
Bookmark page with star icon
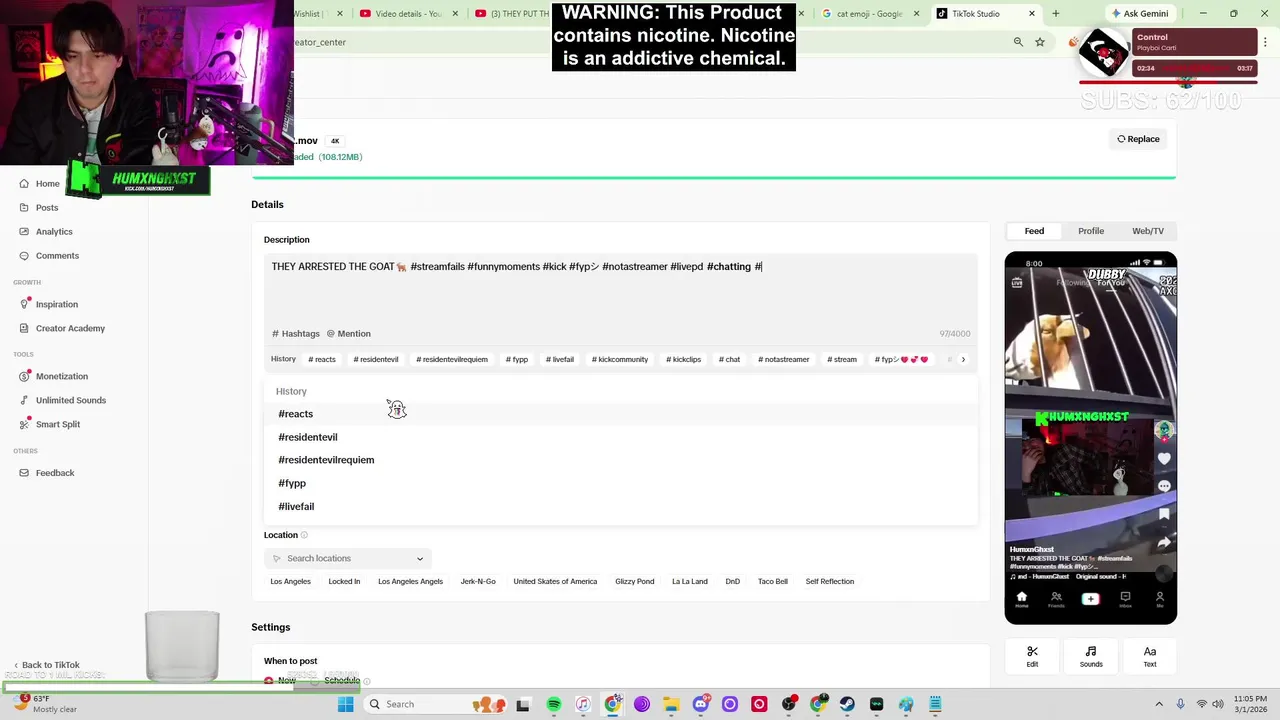(x=1040, y=42)
